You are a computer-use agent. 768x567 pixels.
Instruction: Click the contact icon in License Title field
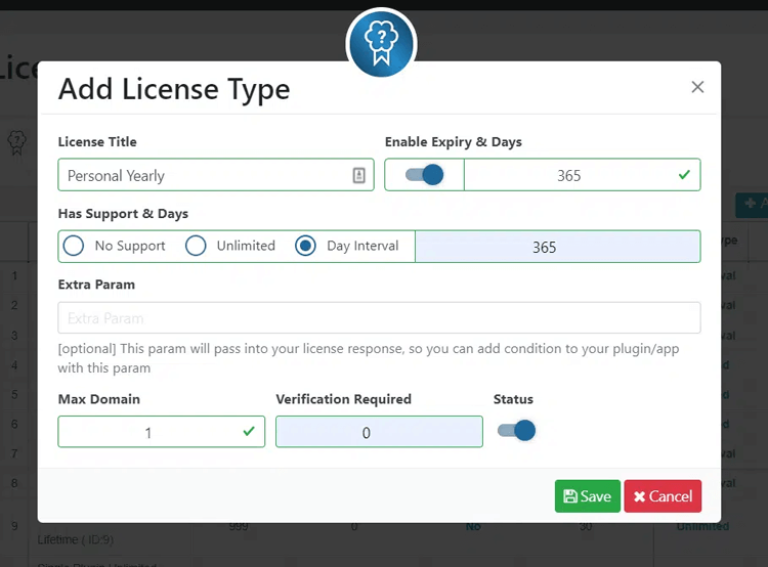pyautogui.click(x=359, y=175)
